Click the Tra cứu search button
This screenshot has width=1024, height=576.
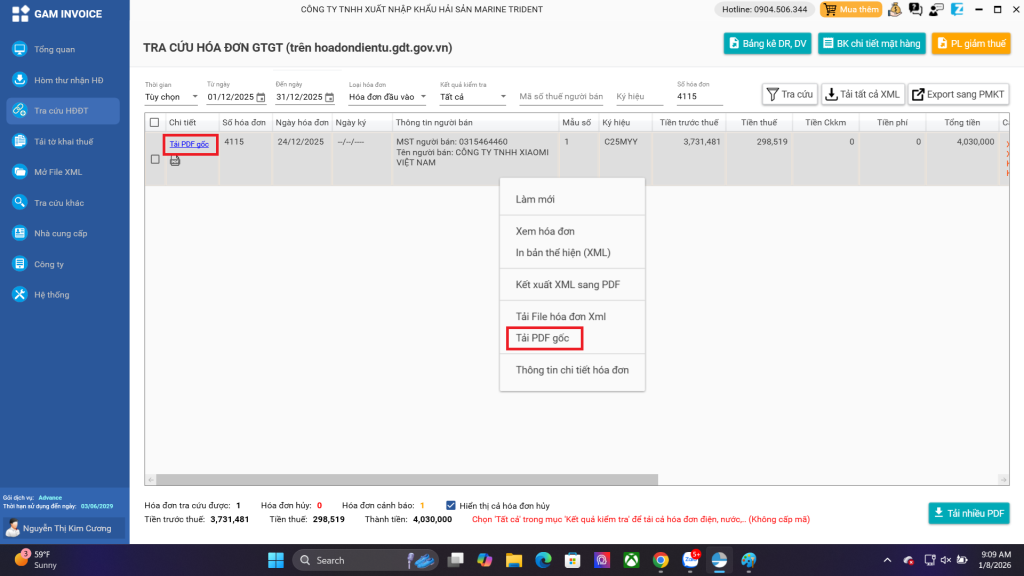789,95
